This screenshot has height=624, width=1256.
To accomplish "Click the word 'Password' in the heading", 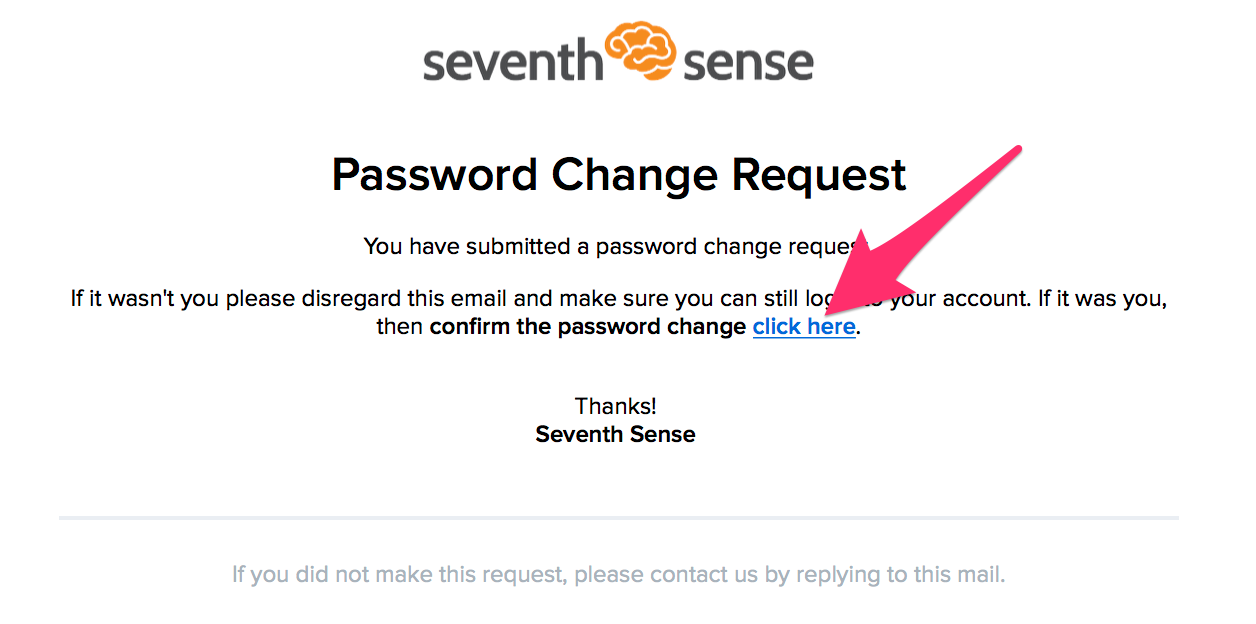I will [x=435, y=175].
